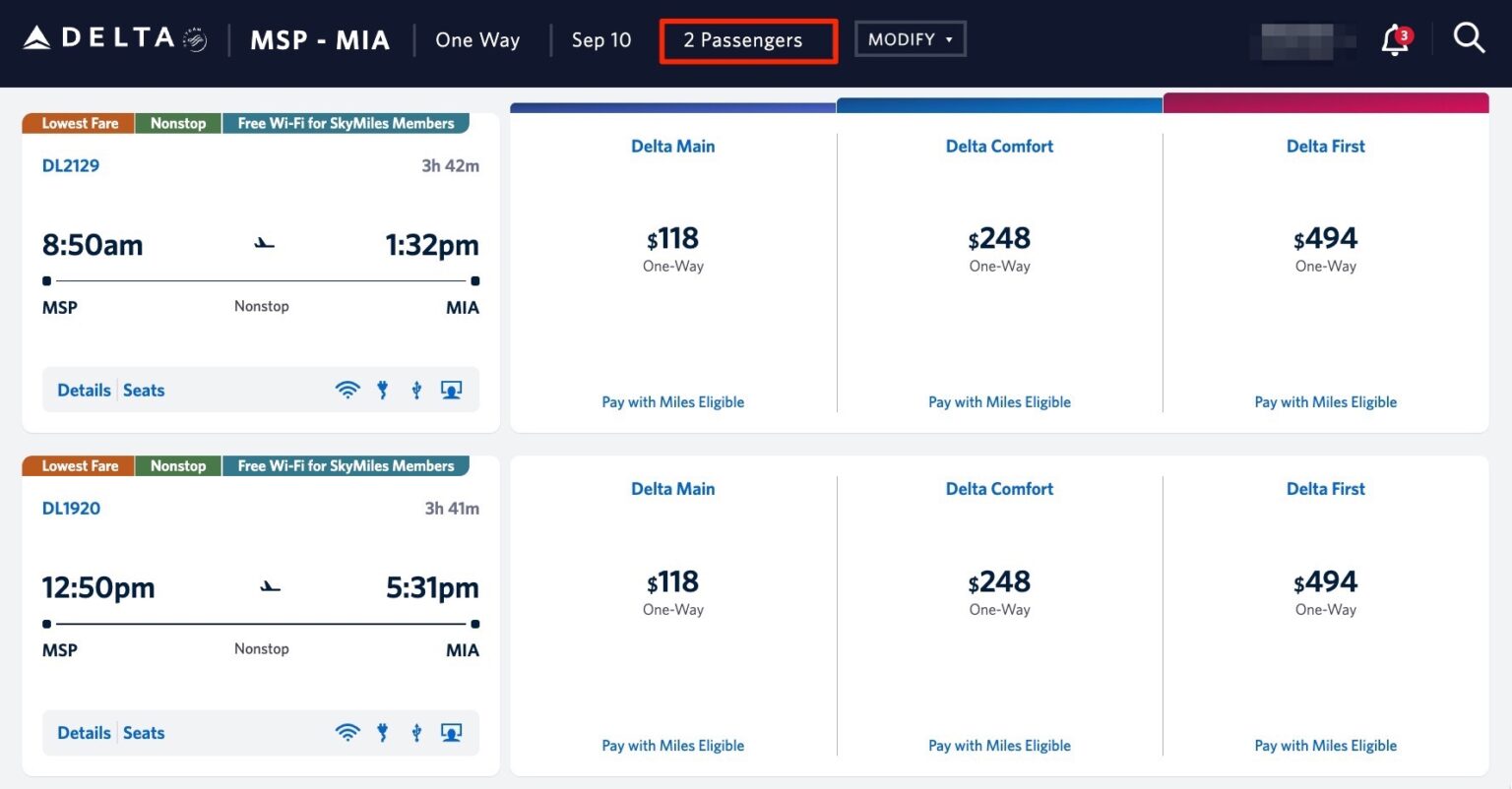The image size is (1512, 789).
Task: Click the One Way trip type in the header
Action: (477, 39)
